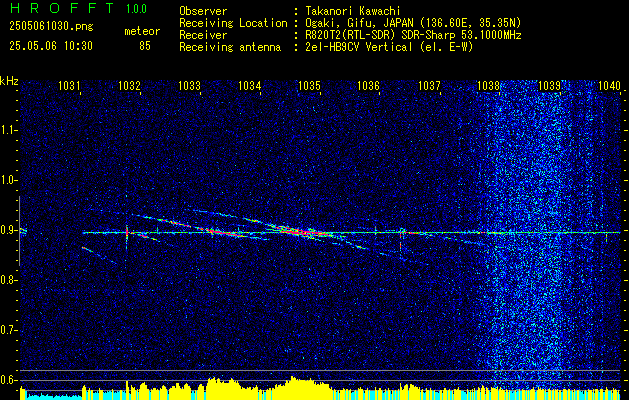The height and width of the screenshot is (400, 629).
Task: Click the 0.8 frequency axis label
Action: pos(8,280)
